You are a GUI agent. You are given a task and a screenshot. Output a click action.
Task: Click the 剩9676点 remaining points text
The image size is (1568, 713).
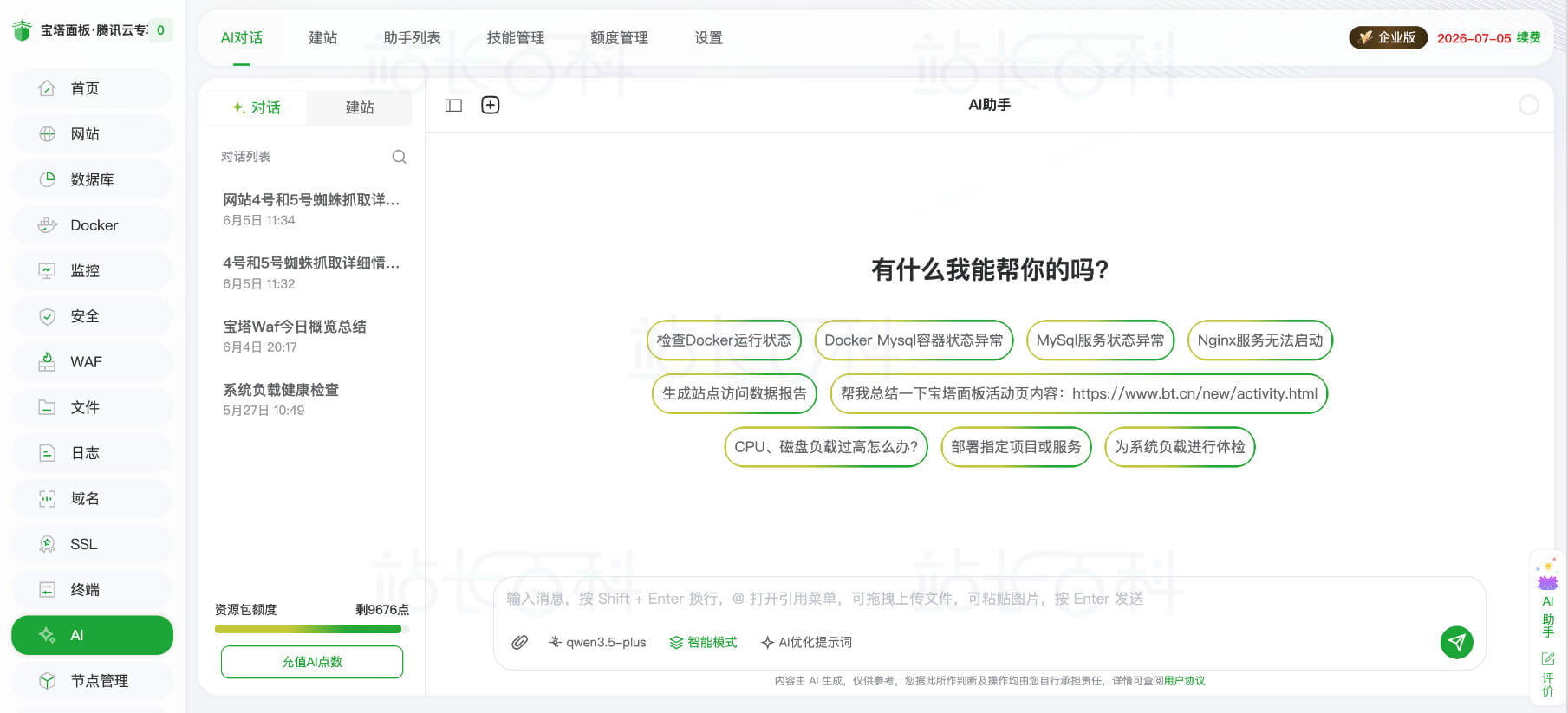tap(382, 610)
